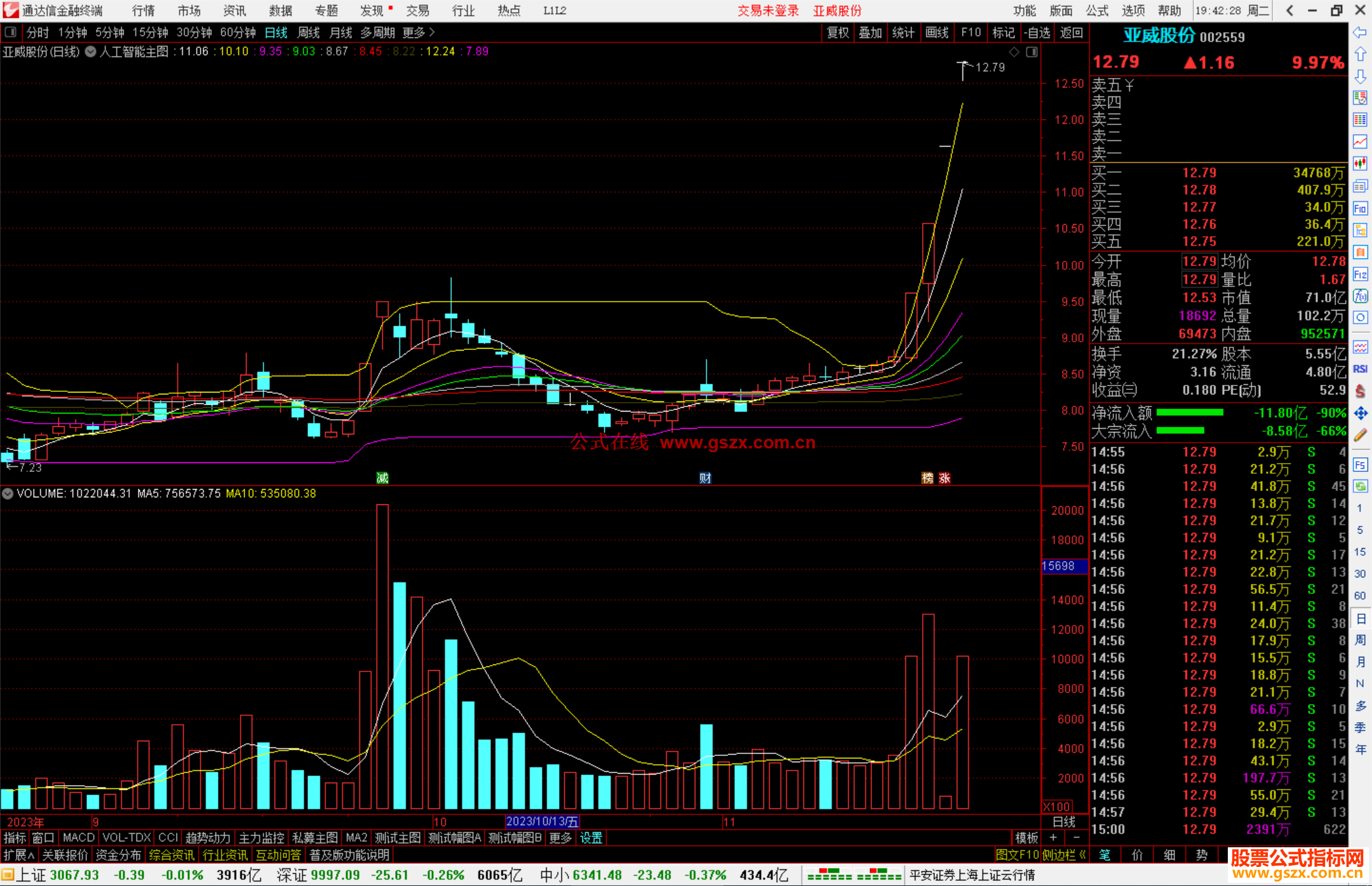
Task: Click the green refresh icon in sidebar
Action: coord(1360,487)
